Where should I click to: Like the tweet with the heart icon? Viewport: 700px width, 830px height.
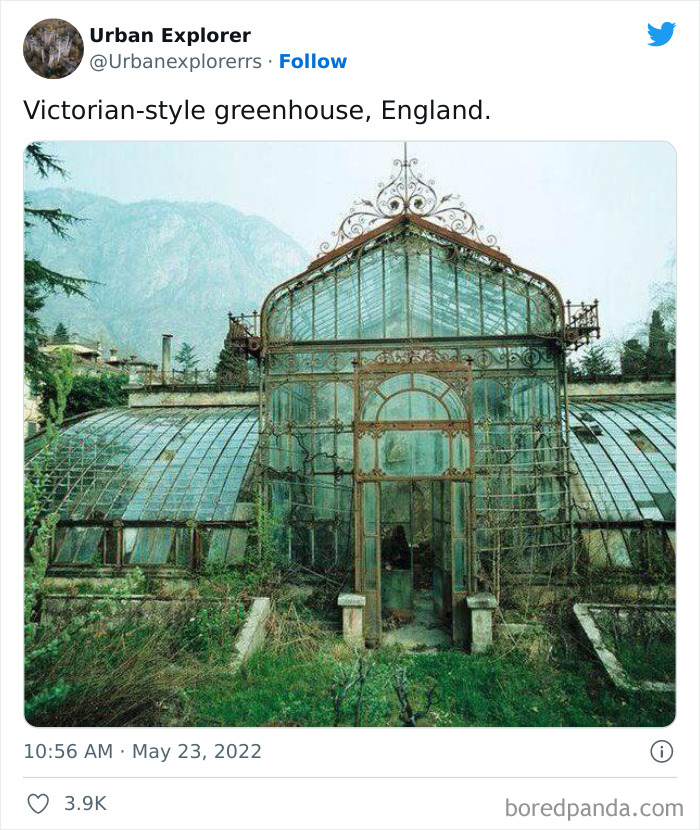(38, 803)
